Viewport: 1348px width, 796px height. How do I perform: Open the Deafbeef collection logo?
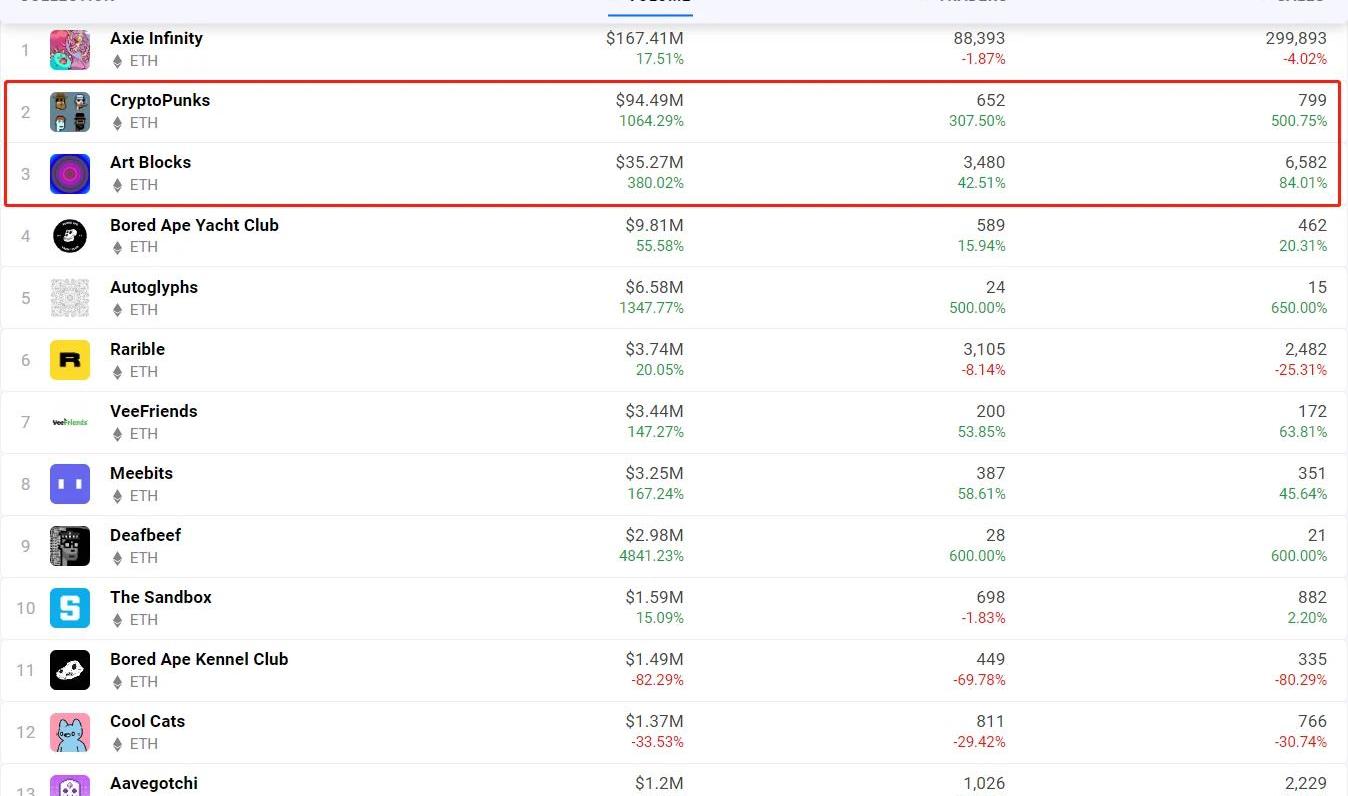click(x=70, y=546)
